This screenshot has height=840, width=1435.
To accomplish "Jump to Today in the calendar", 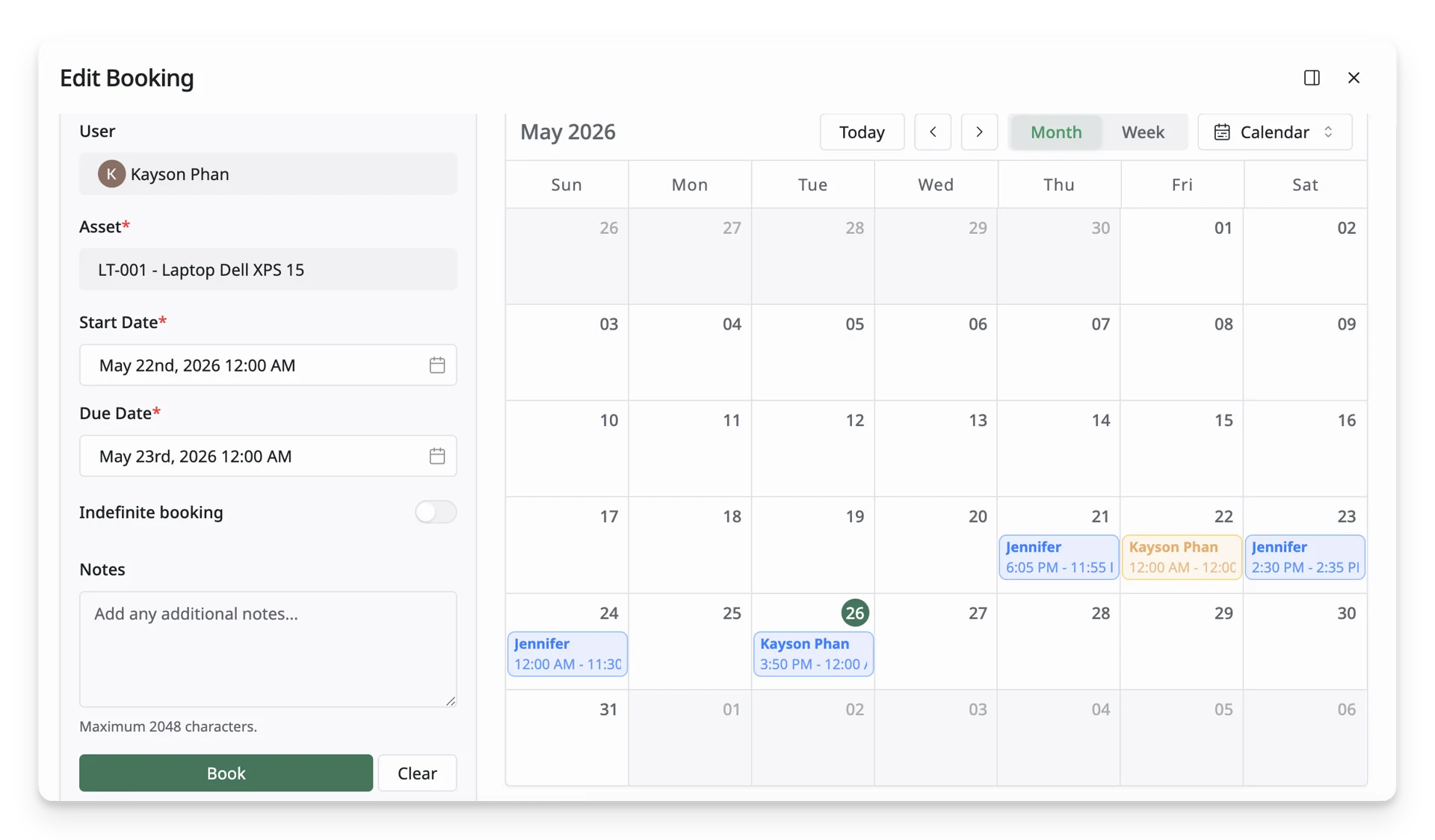I will [x=862, y=132].
